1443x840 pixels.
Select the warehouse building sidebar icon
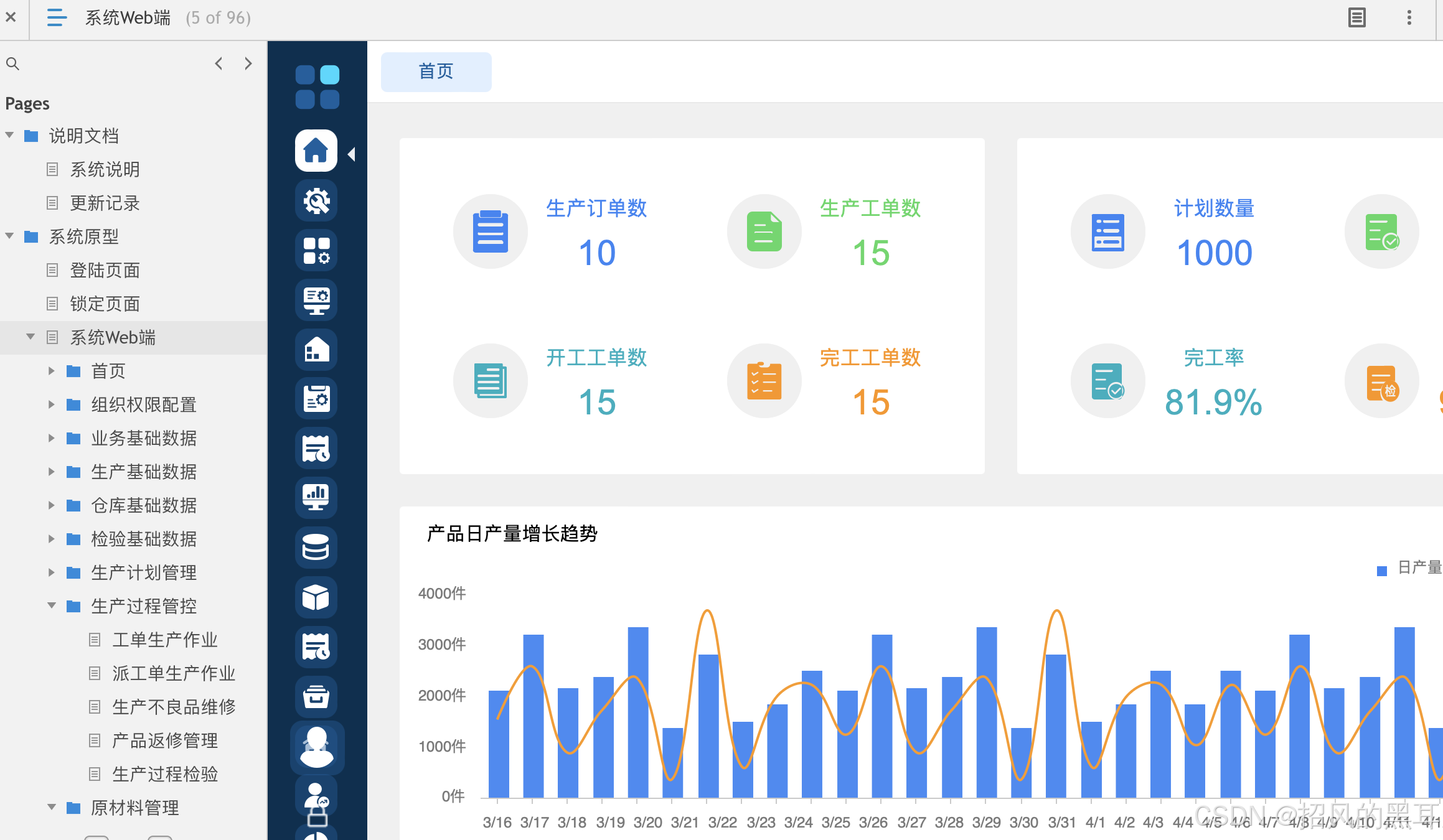[x=316, y=350]
